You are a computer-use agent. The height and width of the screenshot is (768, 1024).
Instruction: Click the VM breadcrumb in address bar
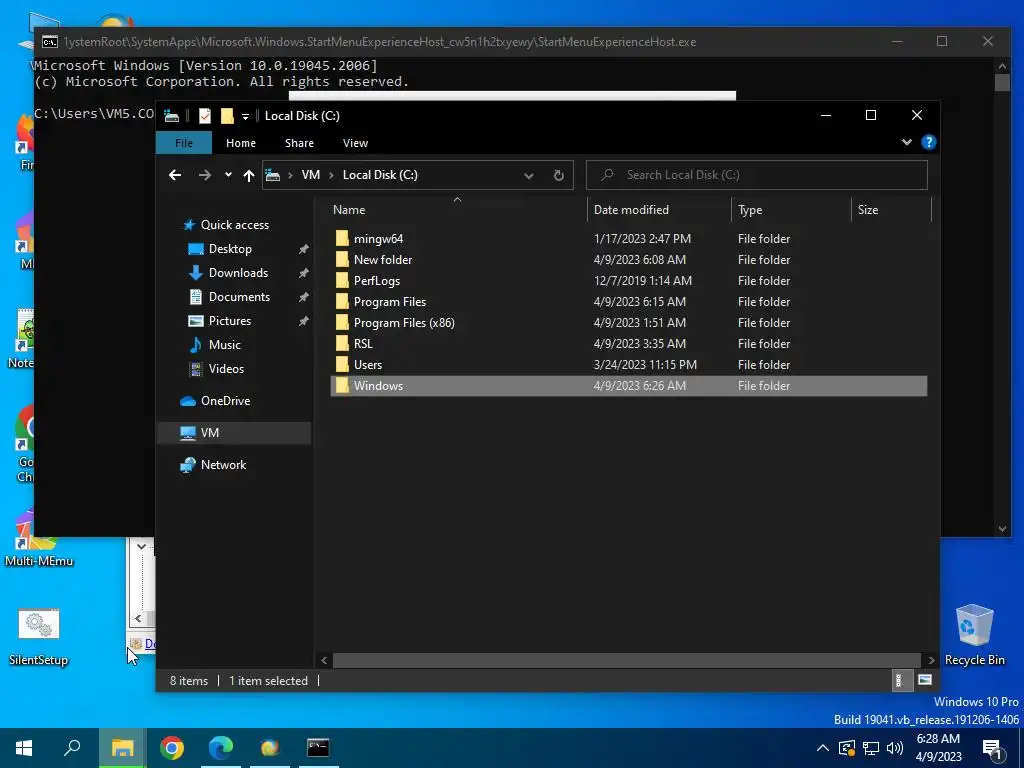(x=311, y=175)
